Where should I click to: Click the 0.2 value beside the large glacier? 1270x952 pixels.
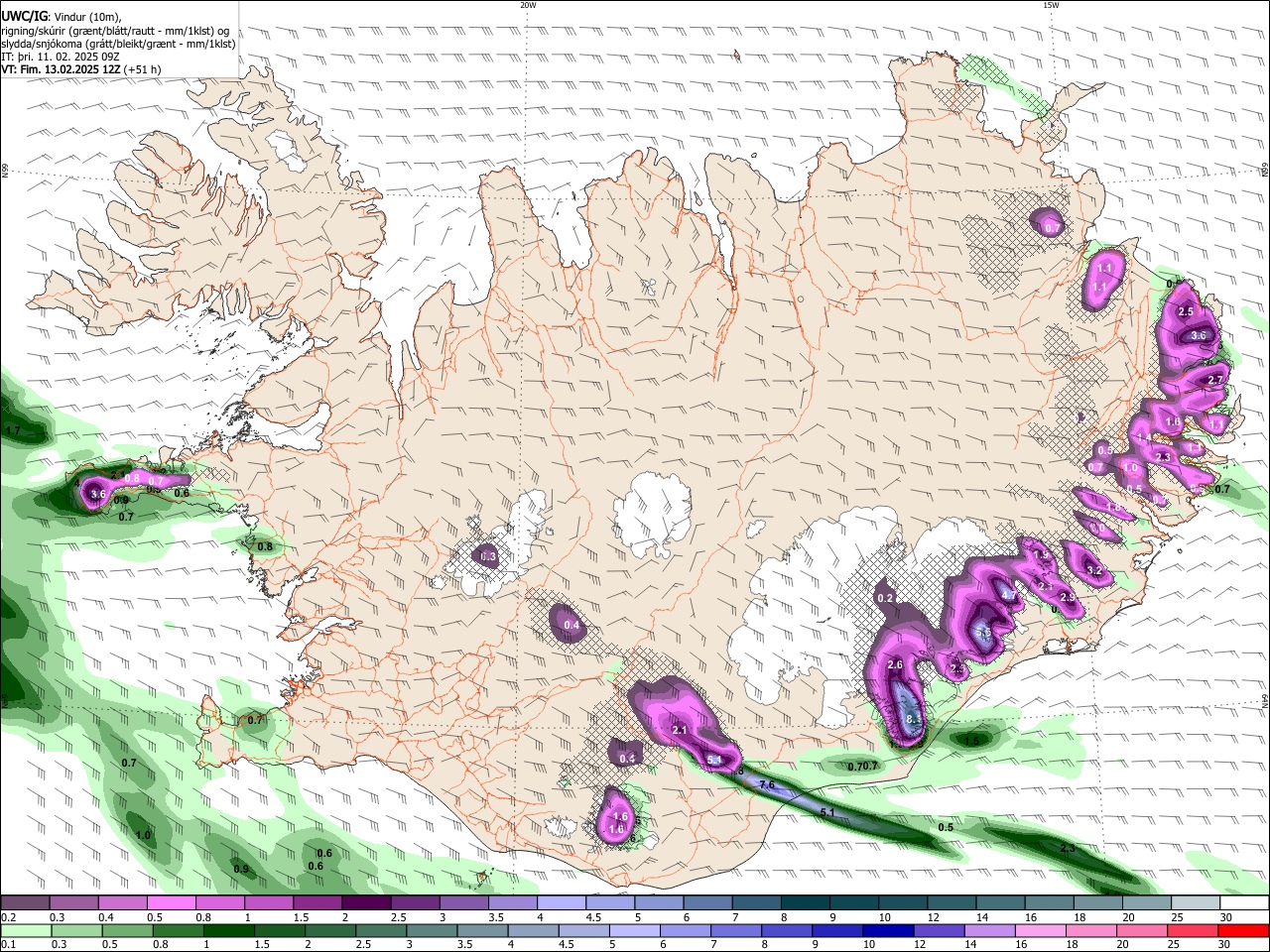[x=886, y=598]
